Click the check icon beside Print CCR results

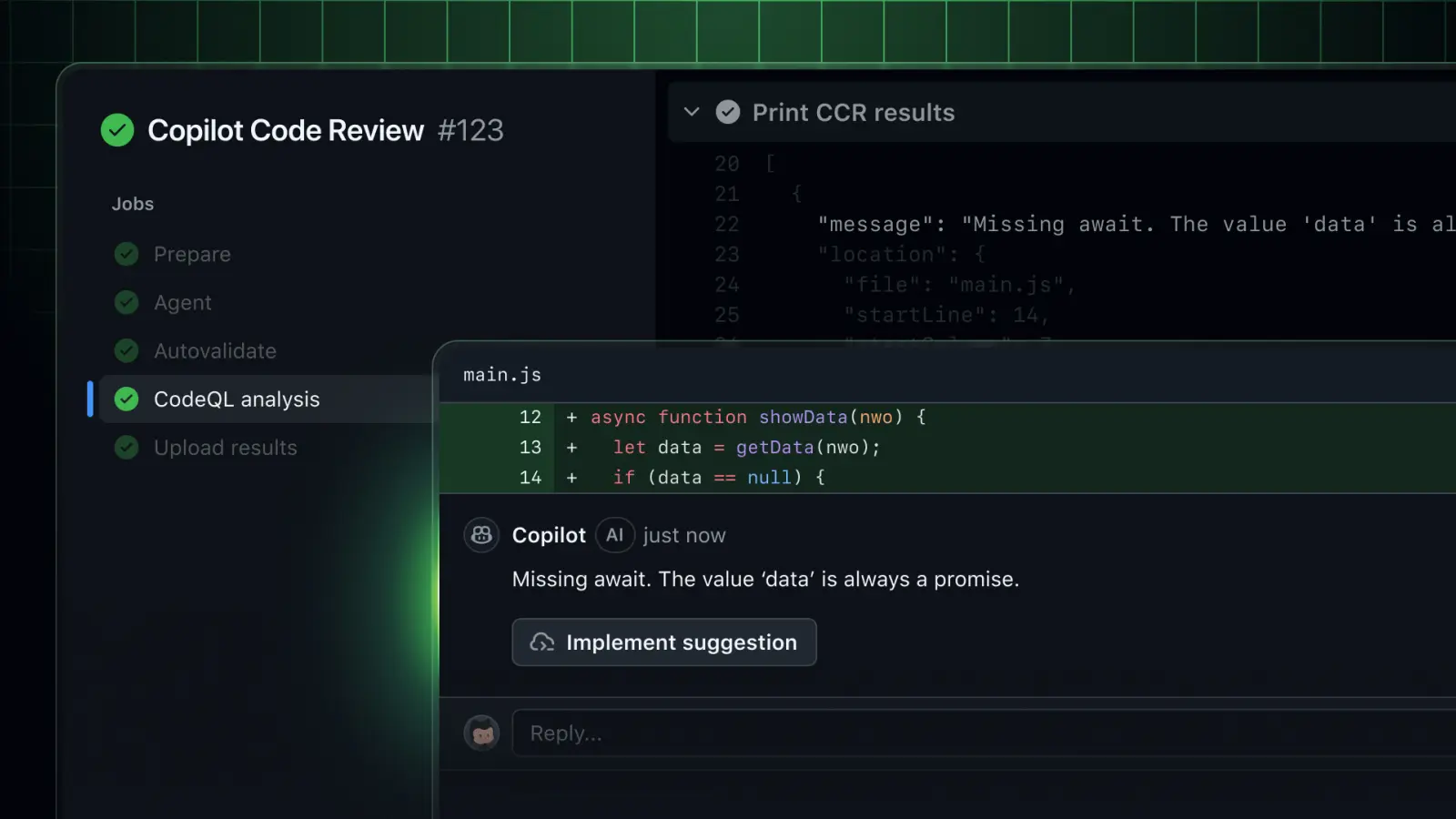[x=728, y=112]
